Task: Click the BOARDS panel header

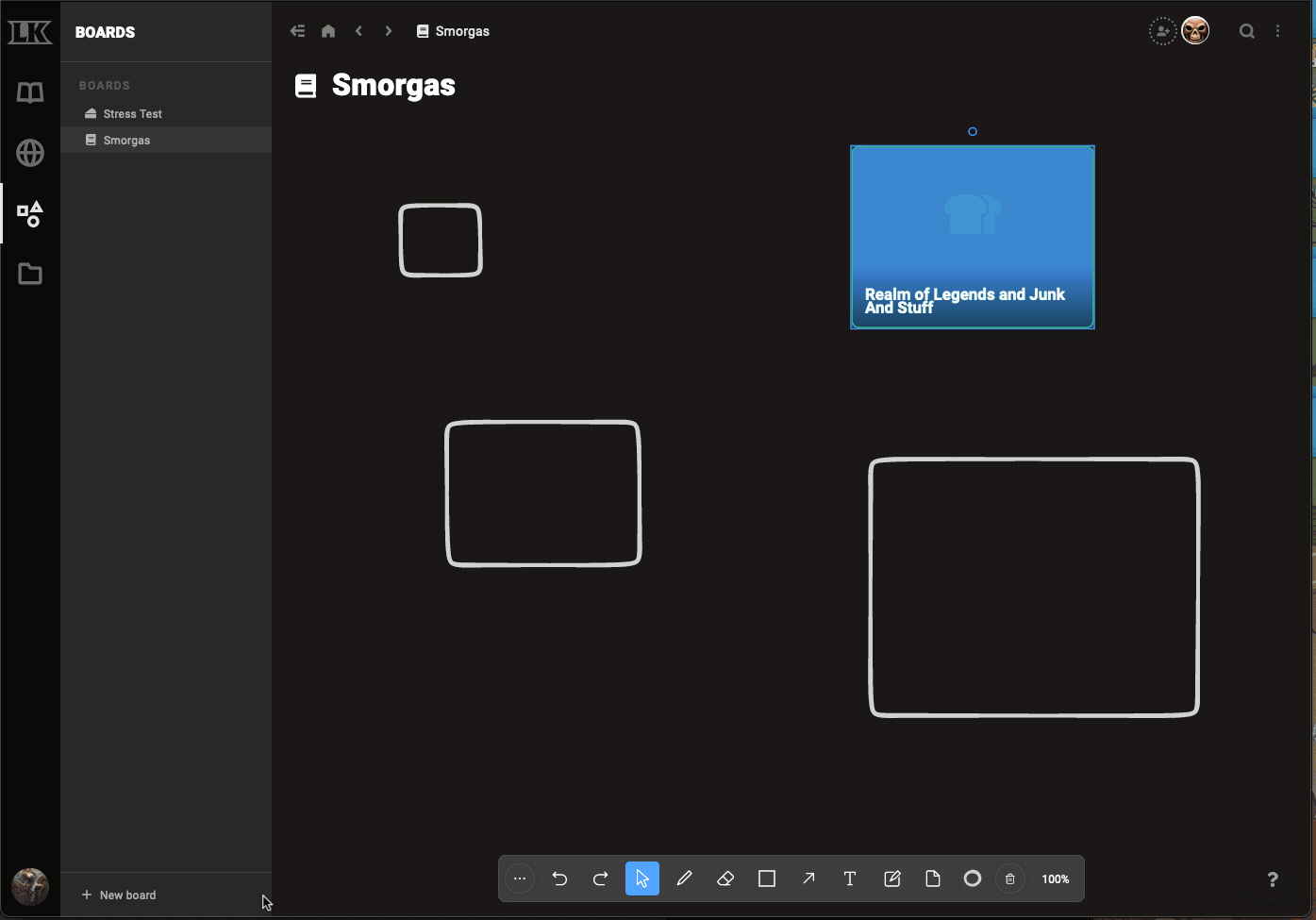Action: pos(105,32)
